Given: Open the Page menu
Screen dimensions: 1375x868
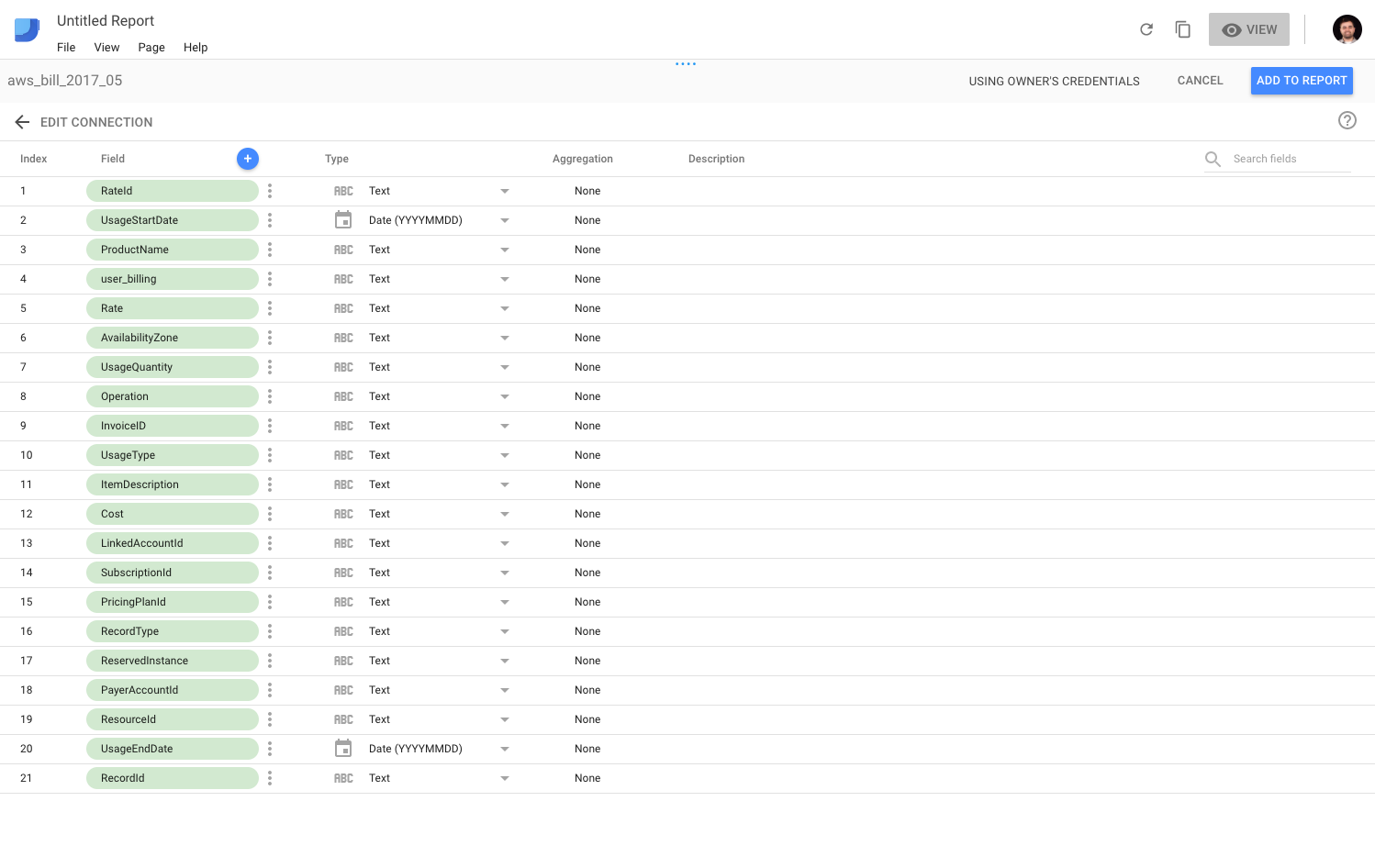Looking at the screenshot, I should click(x=151, y=48).
